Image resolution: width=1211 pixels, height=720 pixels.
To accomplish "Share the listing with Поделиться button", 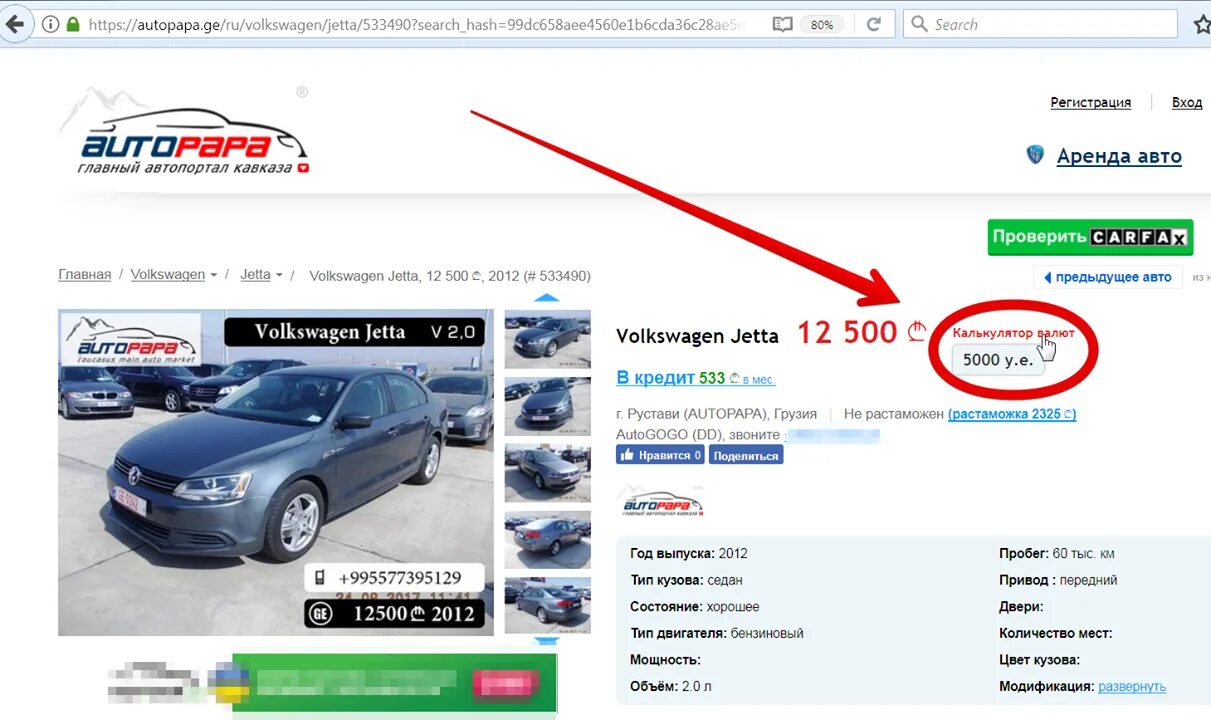I will pos(746,455).
